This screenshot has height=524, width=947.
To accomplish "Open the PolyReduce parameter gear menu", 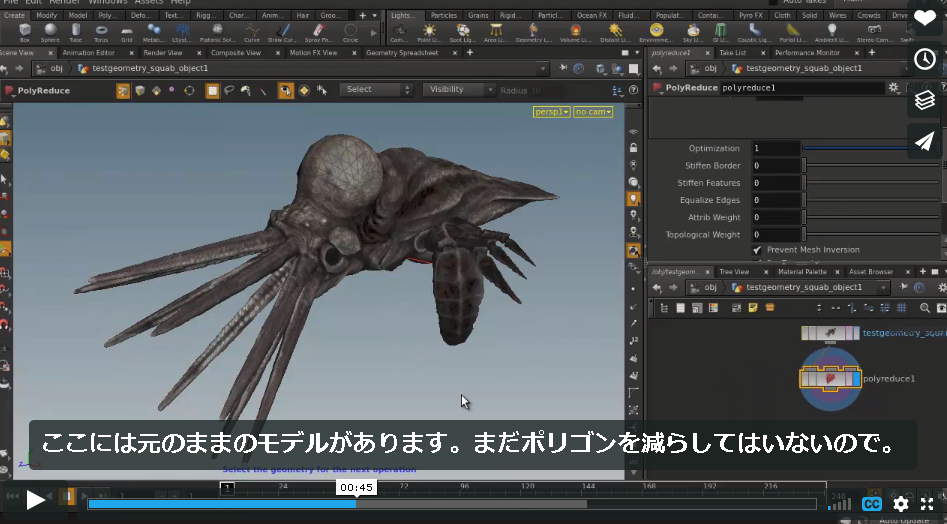I will point(893,88).
